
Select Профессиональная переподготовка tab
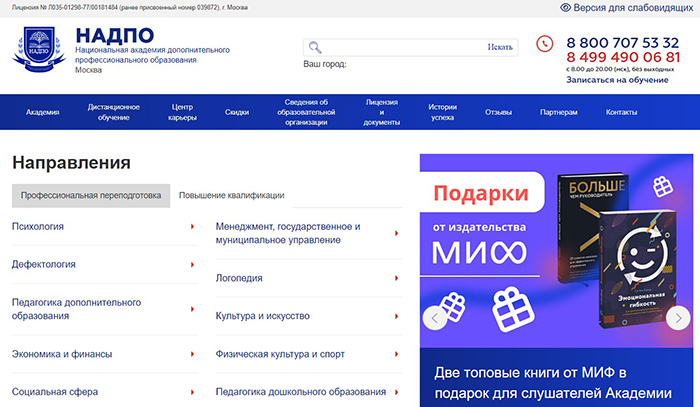point(91,196)
